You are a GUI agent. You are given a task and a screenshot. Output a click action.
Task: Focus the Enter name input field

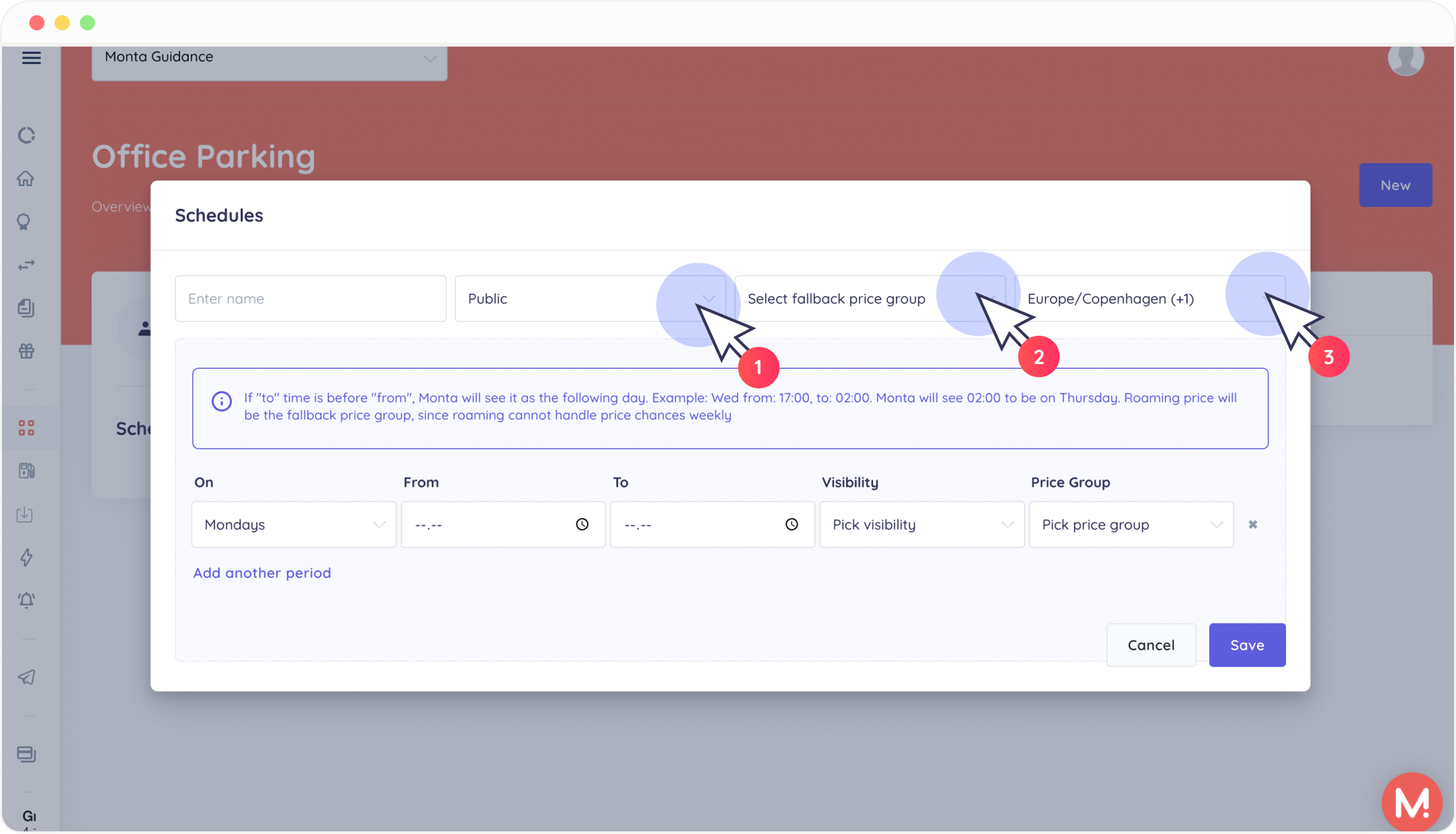(311, 299)
